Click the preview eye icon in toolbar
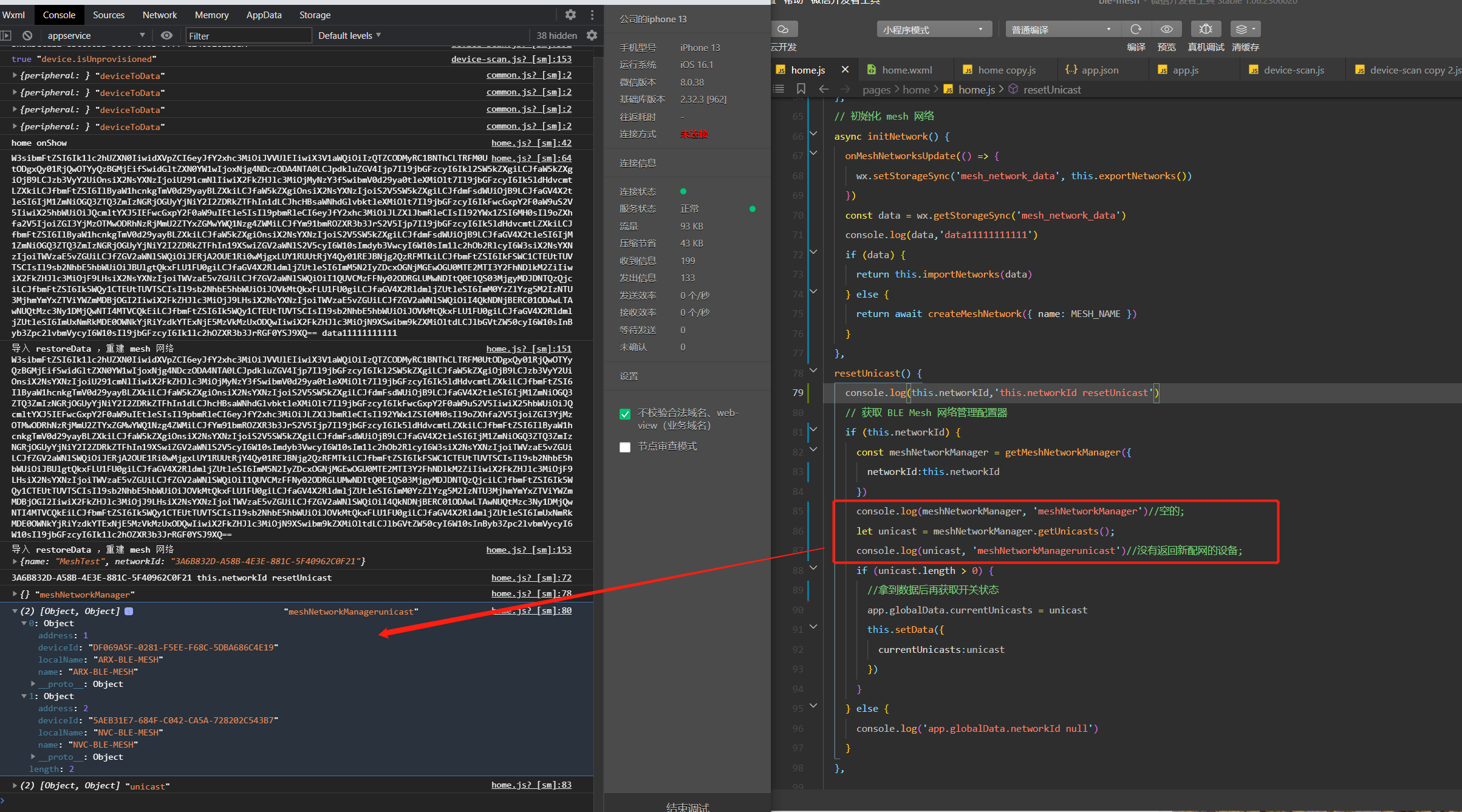Viewport: 1462px width, 812px height. pos(1166,29)
